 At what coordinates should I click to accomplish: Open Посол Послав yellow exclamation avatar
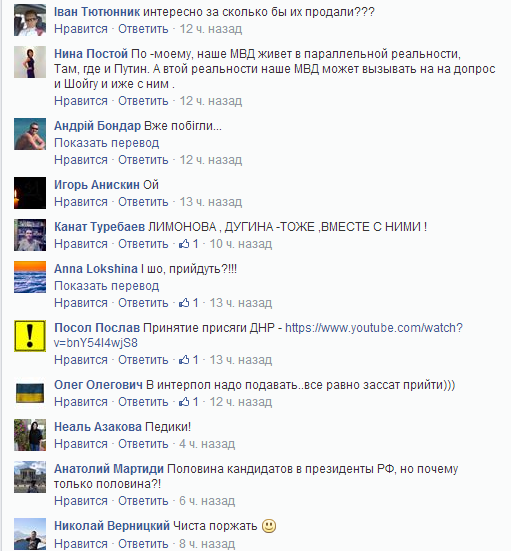[30, 336]
